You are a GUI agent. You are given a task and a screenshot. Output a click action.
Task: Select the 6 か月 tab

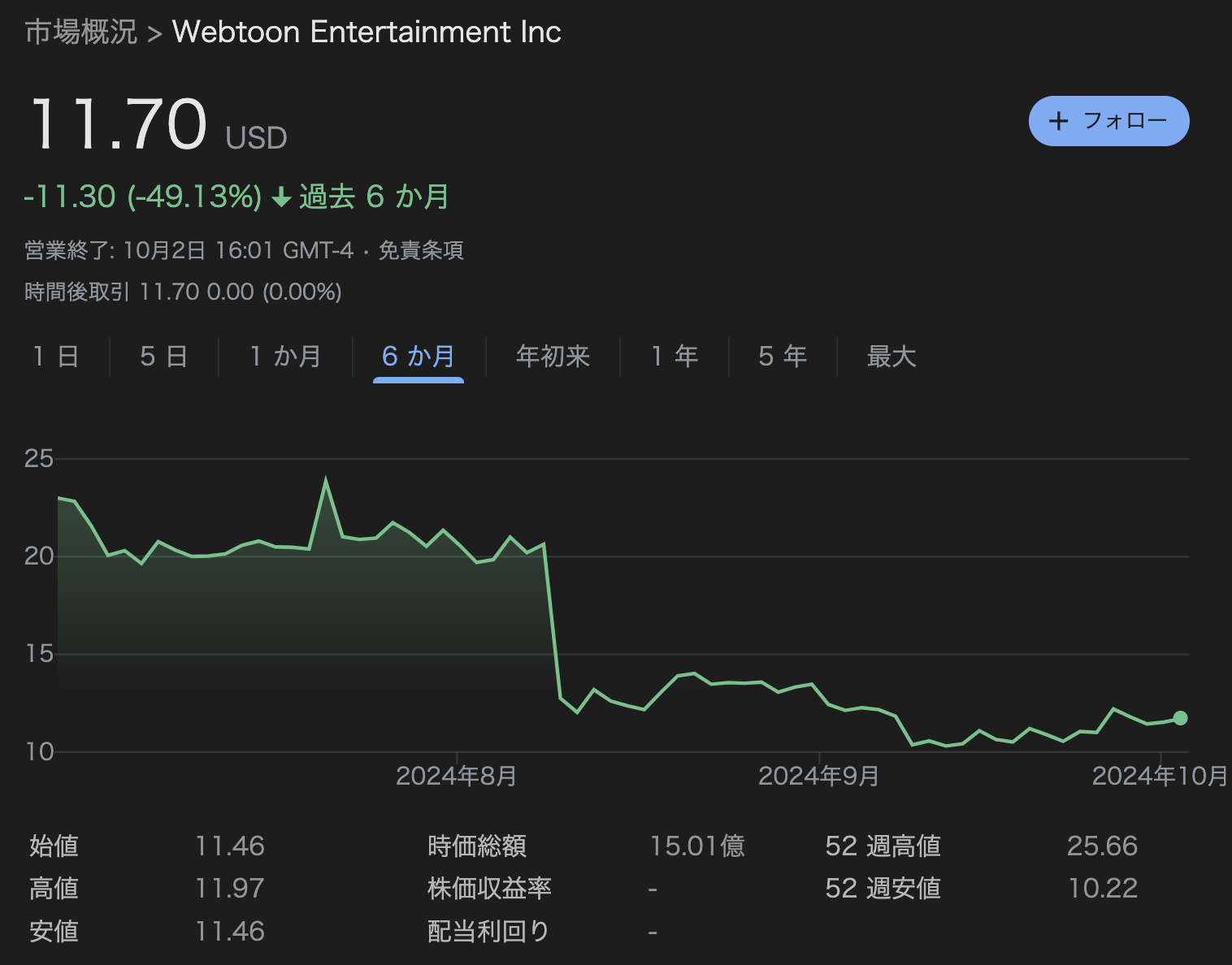pyautogui.click(x=419, y=356)
